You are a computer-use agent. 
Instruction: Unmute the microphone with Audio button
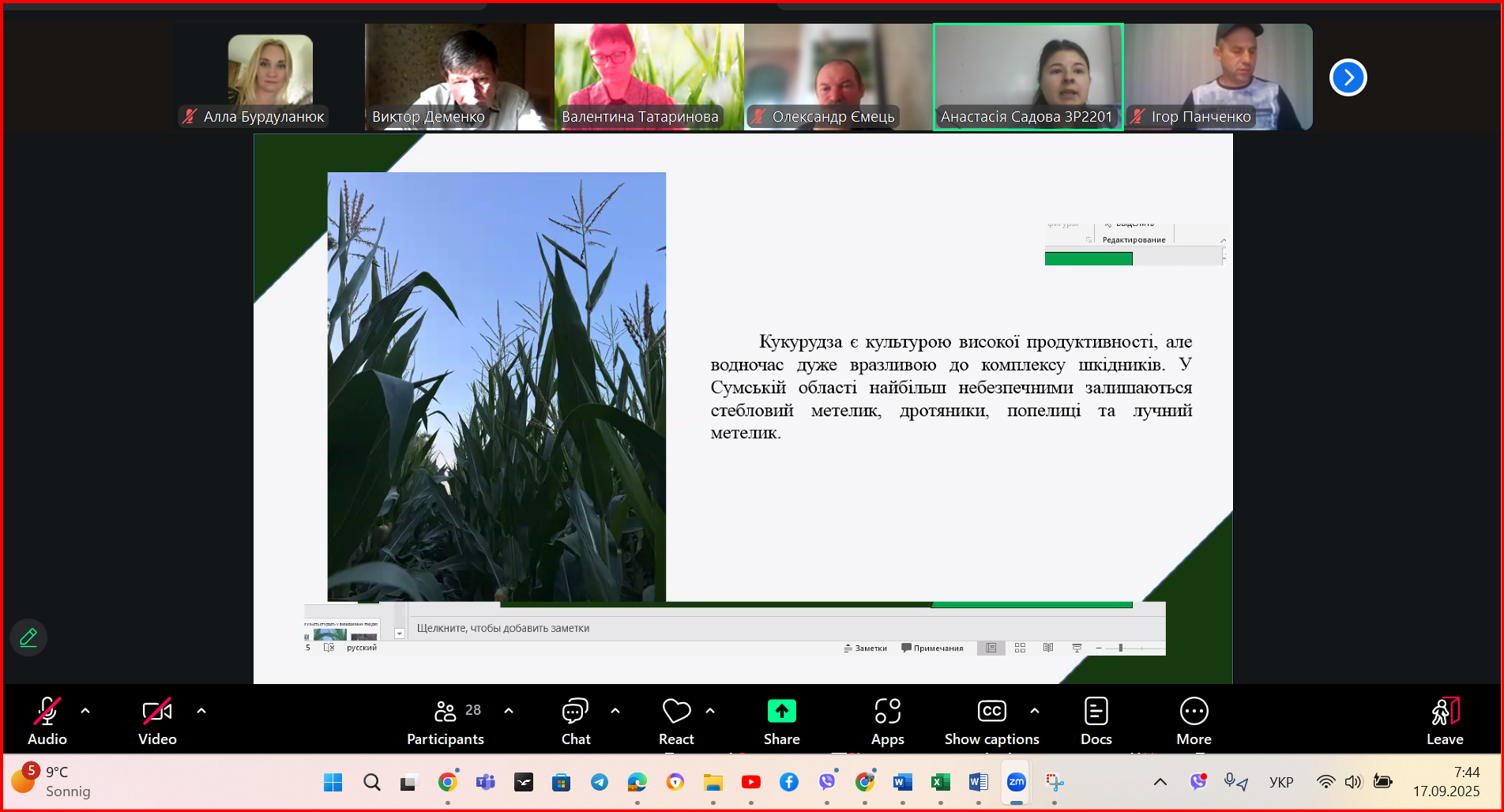[x=47, y=720]
